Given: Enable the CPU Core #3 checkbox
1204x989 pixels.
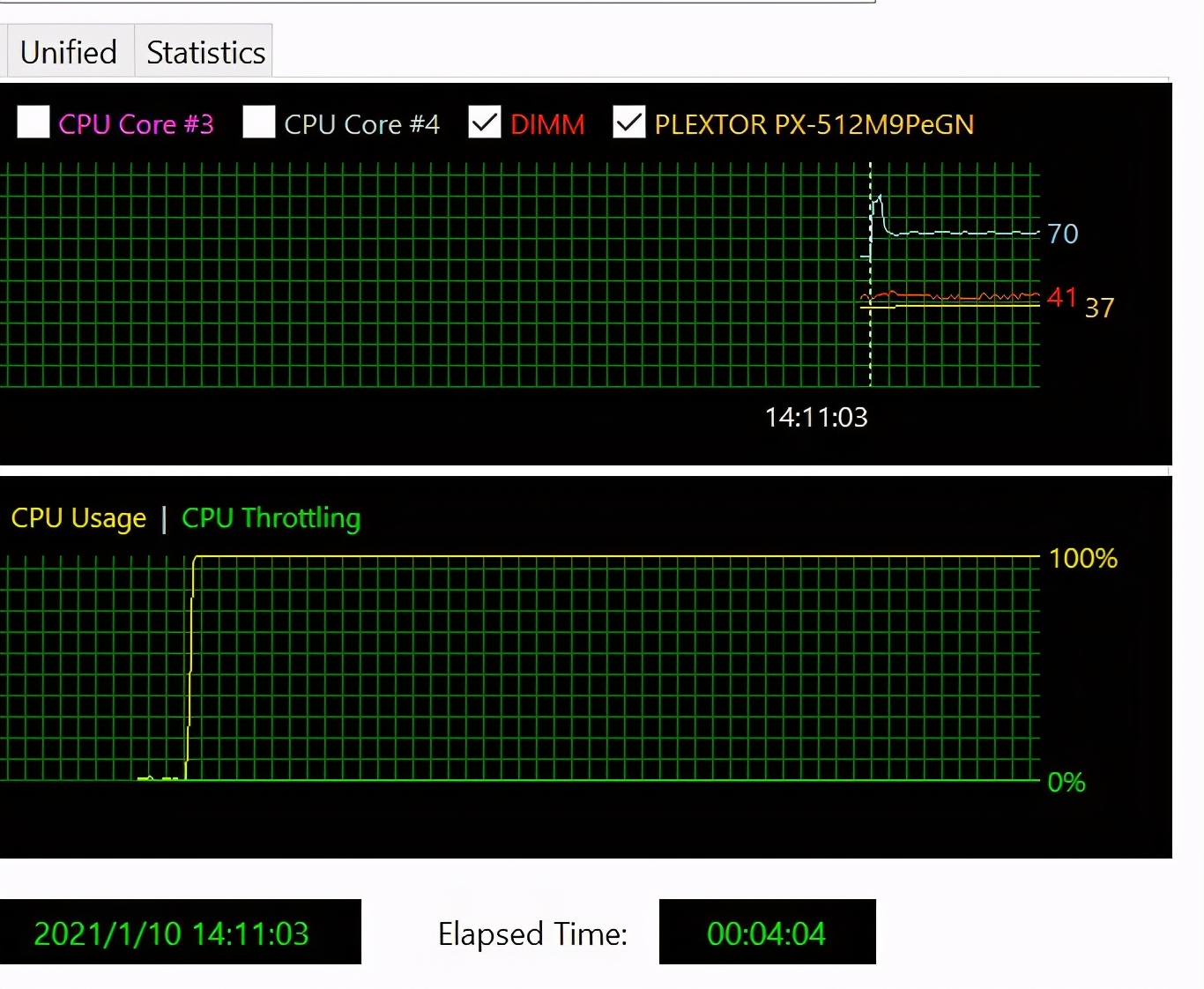Looking at the screenshot, I should [33, 122].
